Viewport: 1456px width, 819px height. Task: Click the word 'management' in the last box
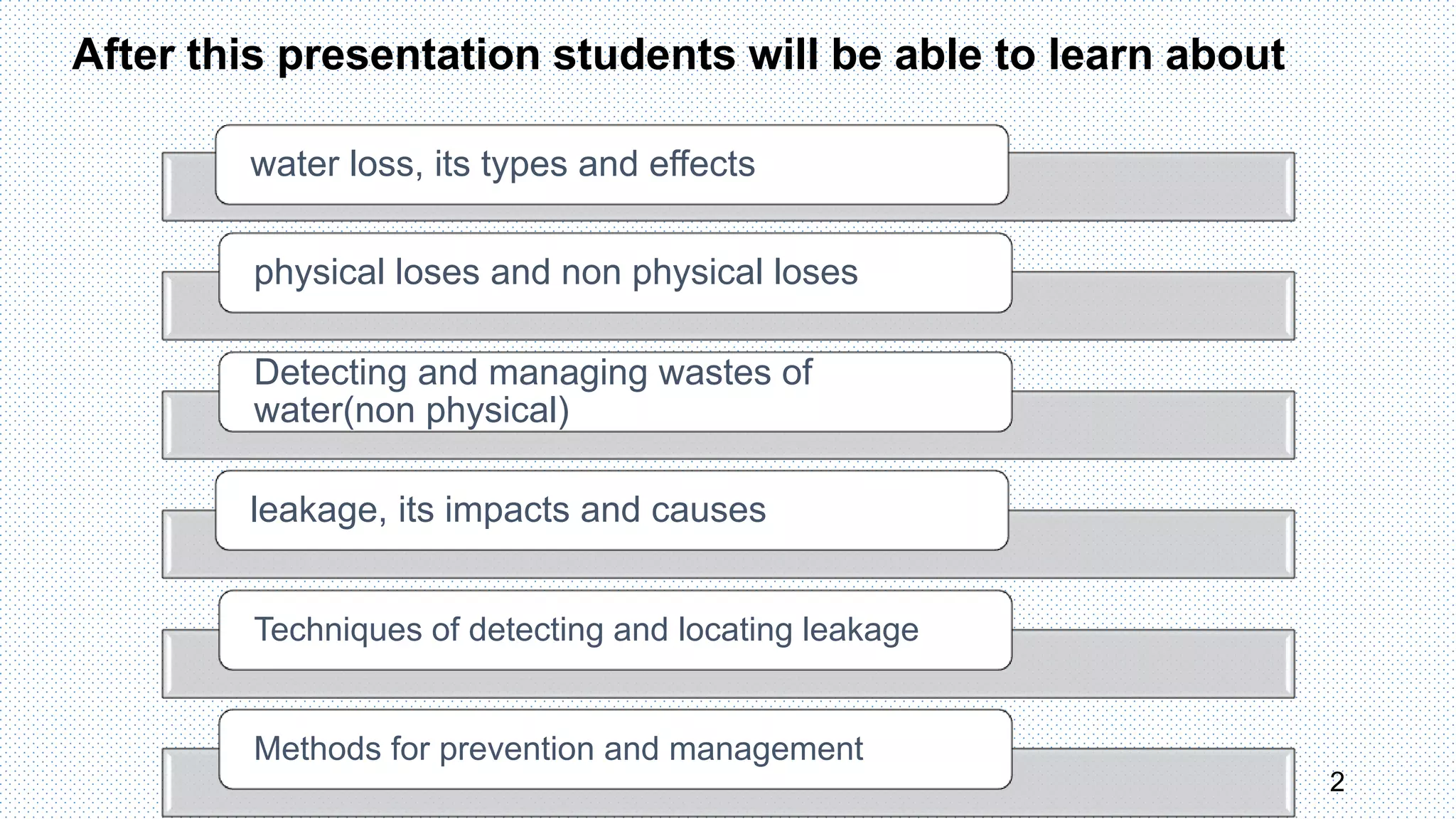tap(766, 749)
